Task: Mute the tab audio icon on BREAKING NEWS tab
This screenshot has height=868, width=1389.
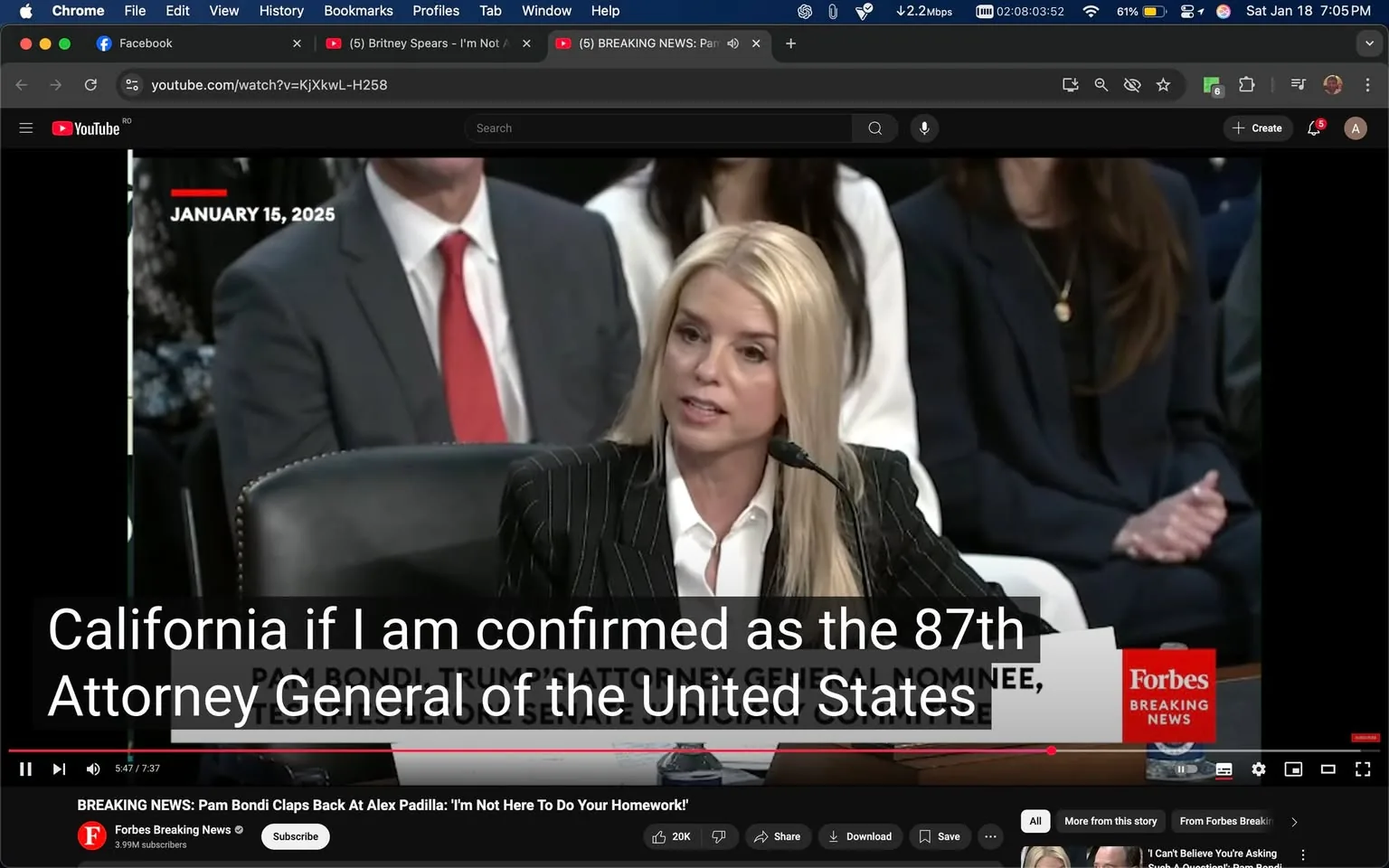Action: click(732, 42)
